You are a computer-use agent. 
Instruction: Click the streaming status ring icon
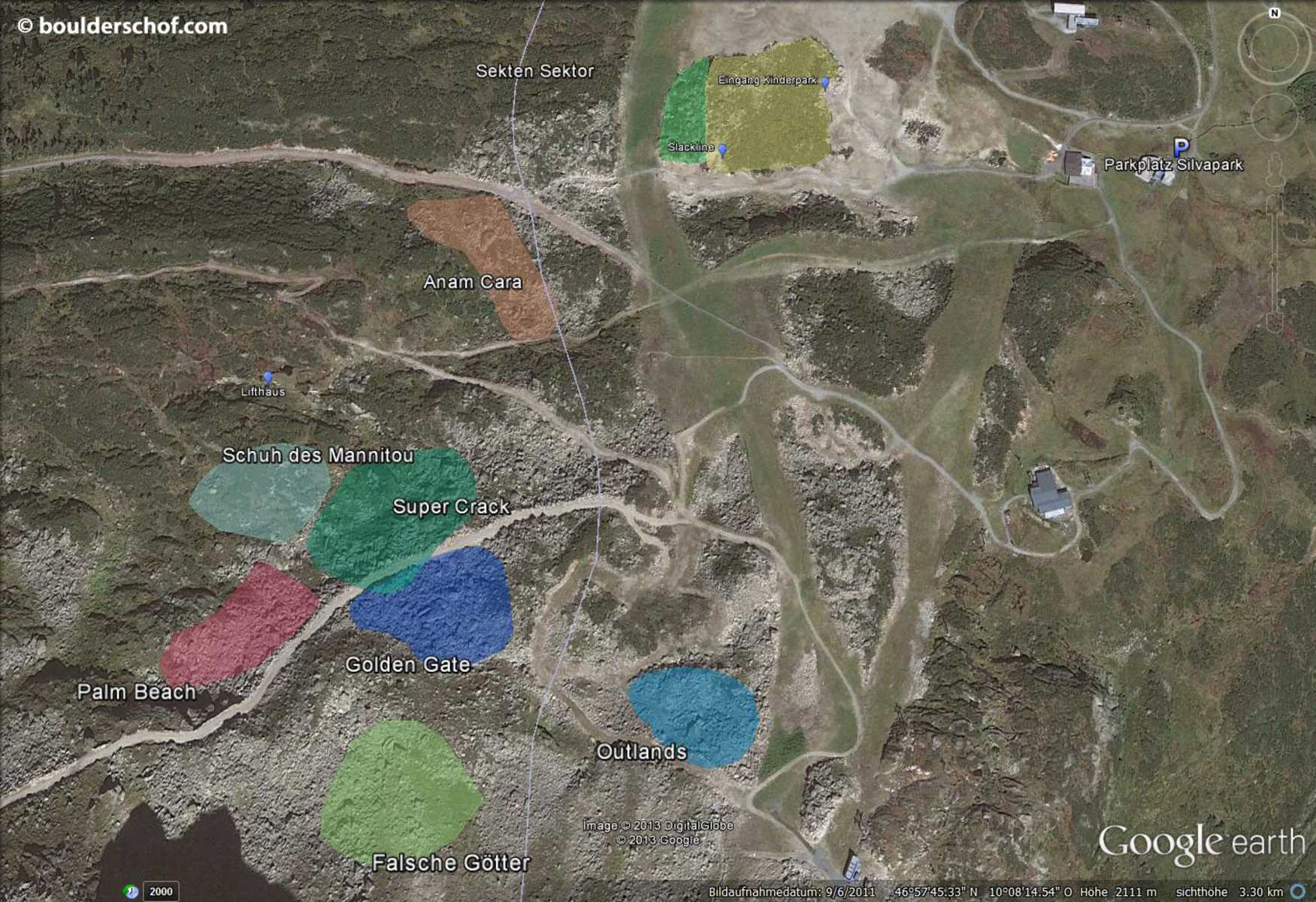(x=1298, y=891)
